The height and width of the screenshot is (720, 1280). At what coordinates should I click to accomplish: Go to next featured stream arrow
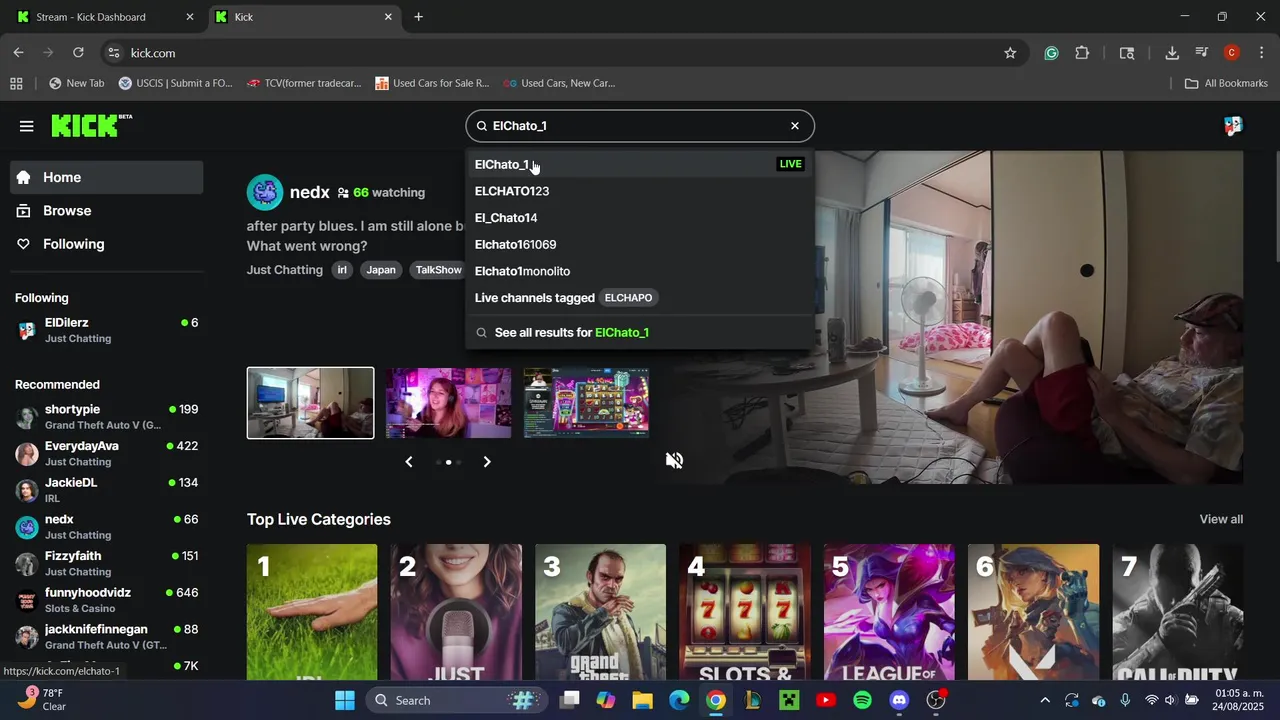[x=487, y=462]
